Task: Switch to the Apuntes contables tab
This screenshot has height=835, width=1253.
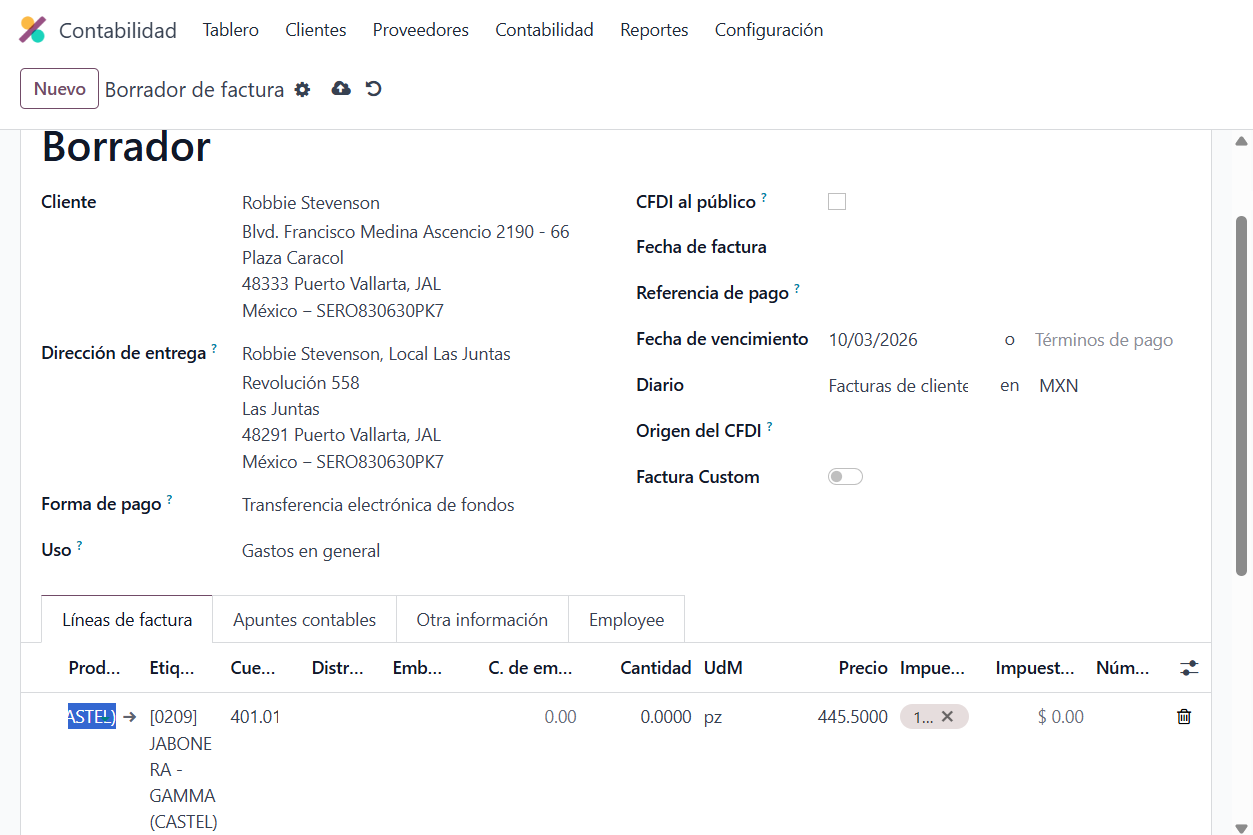Action: tap(304, 620)
